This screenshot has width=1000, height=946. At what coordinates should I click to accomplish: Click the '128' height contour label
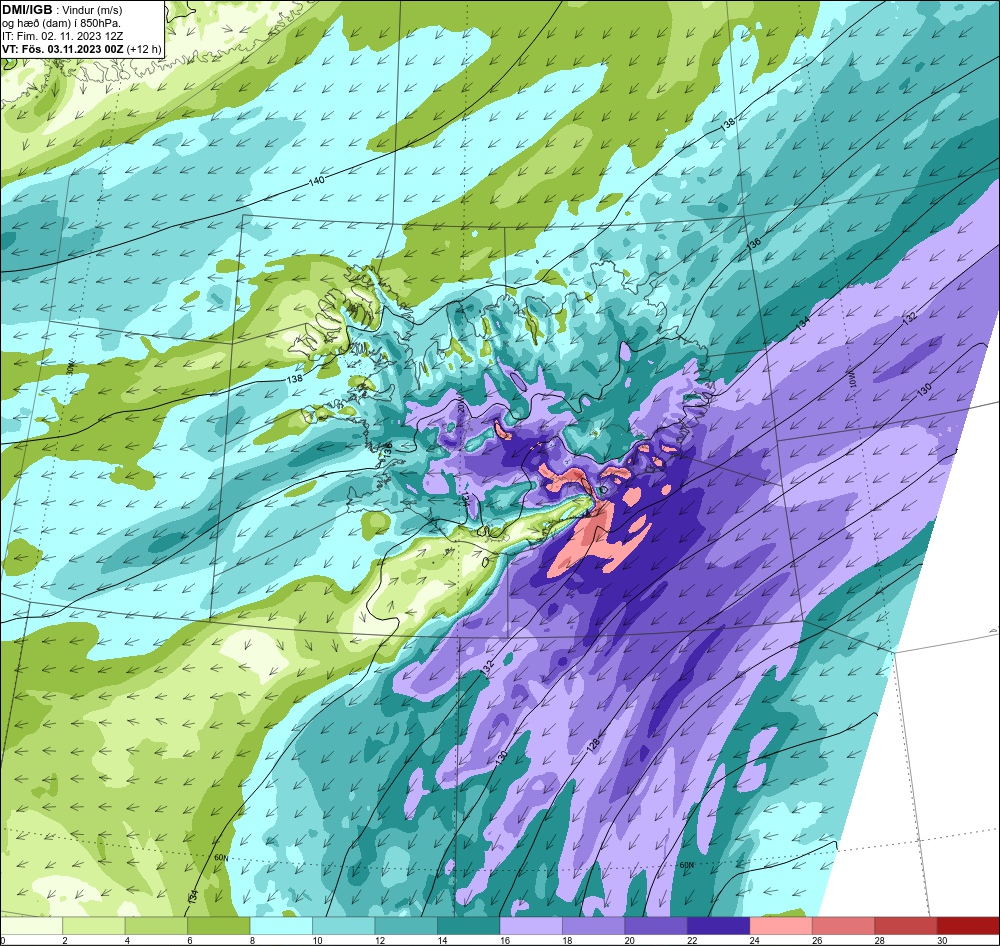(593, 744)
